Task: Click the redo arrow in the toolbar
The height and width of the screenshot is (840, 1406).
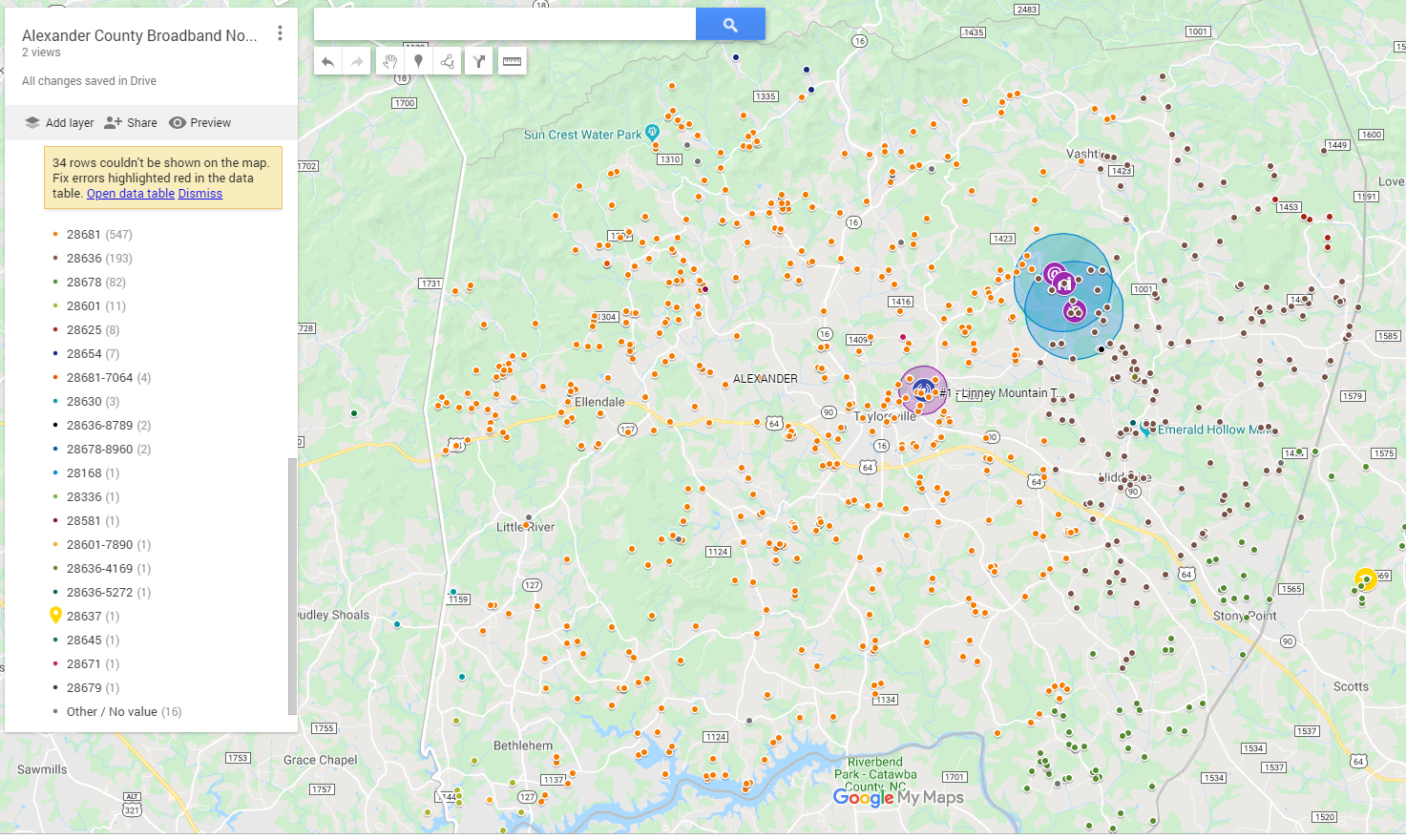Action: coord(356,62)
